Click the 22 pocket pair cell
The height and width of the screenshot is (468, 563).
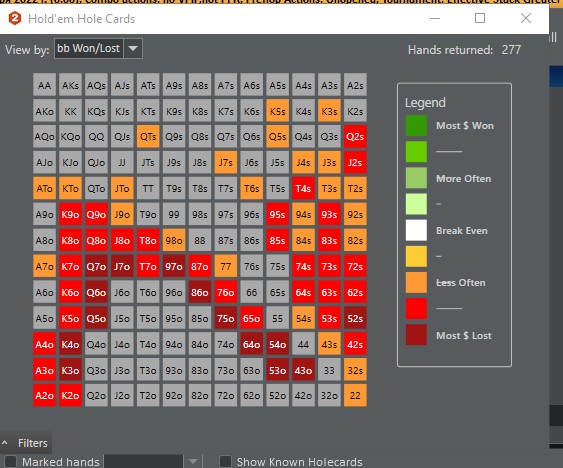pyautogui.click(x=355, y=395)
